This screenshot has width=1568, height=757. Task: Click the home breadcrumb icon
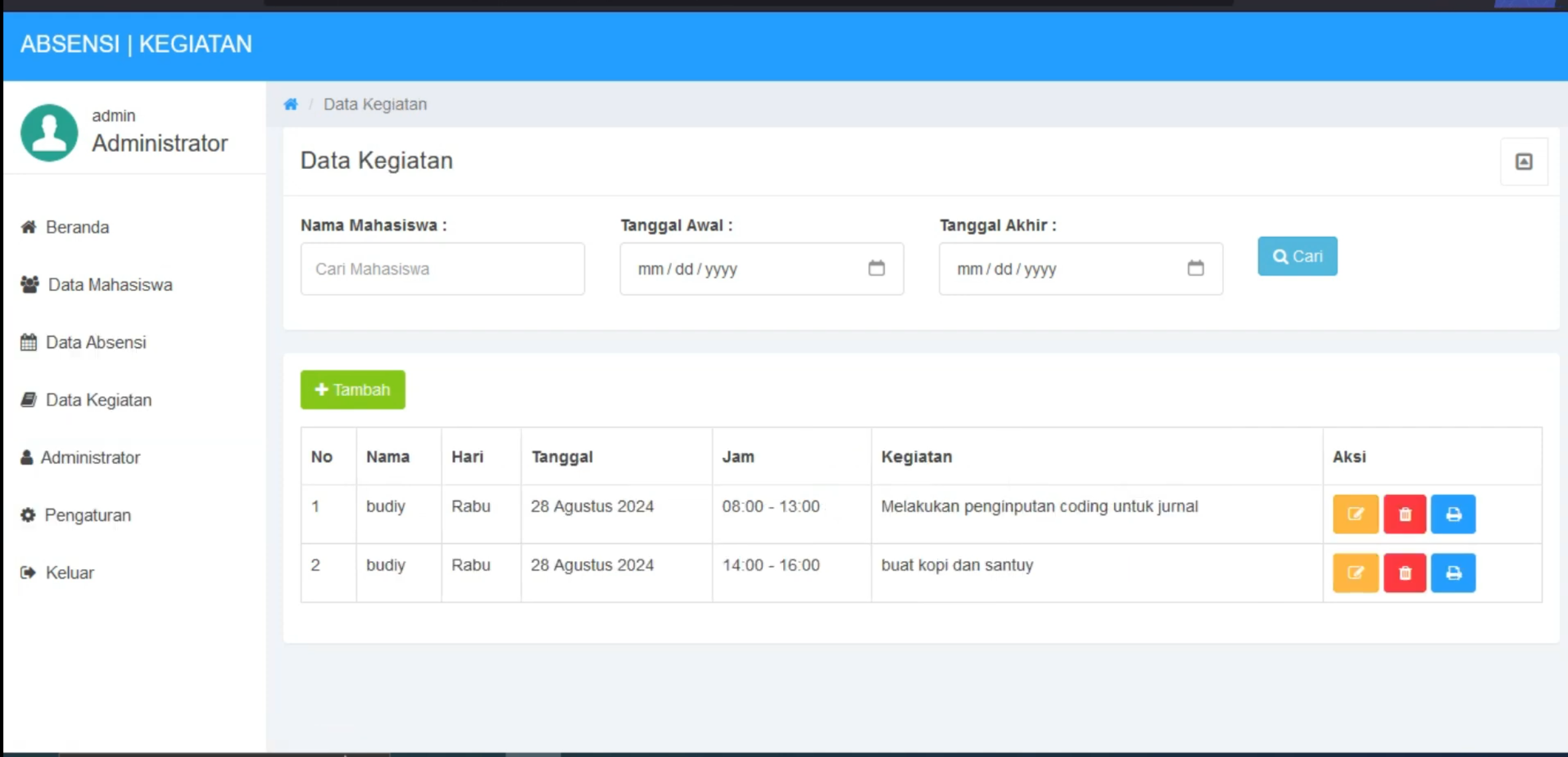coord(291,104)
